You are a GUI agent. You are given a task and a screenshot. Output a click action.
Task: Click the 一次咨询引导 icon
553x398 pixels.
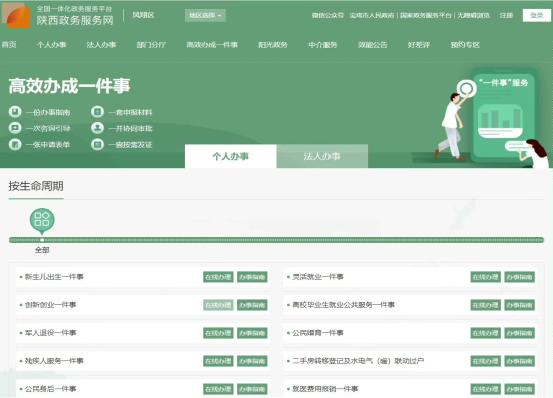click(15, 128)
